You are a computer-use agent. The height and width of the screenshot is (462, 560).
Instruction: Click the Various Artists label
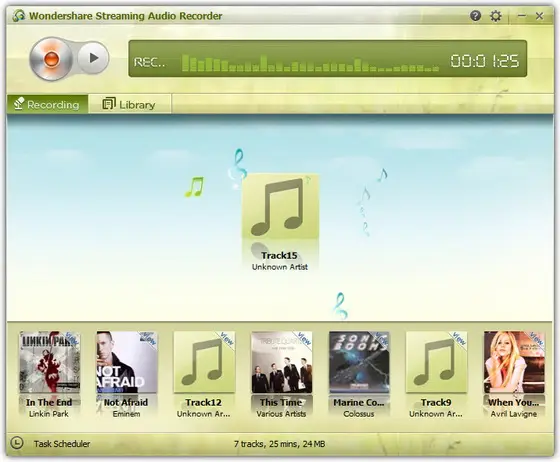[x=281, y=414]
